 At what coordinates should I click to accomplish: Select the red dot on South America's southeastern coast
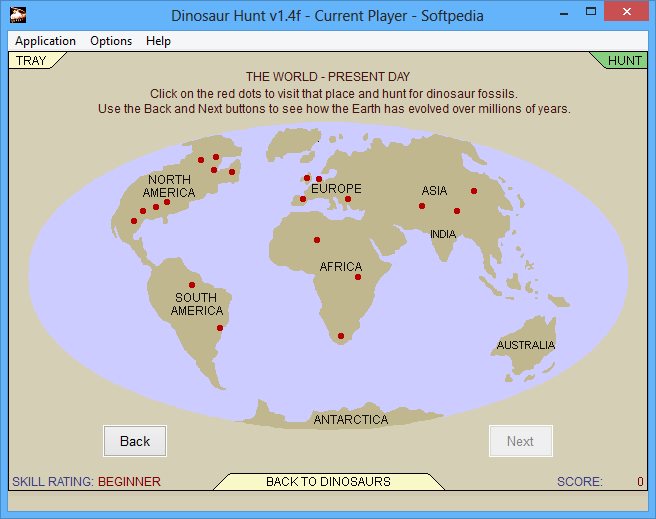click(x=220, y=328)
